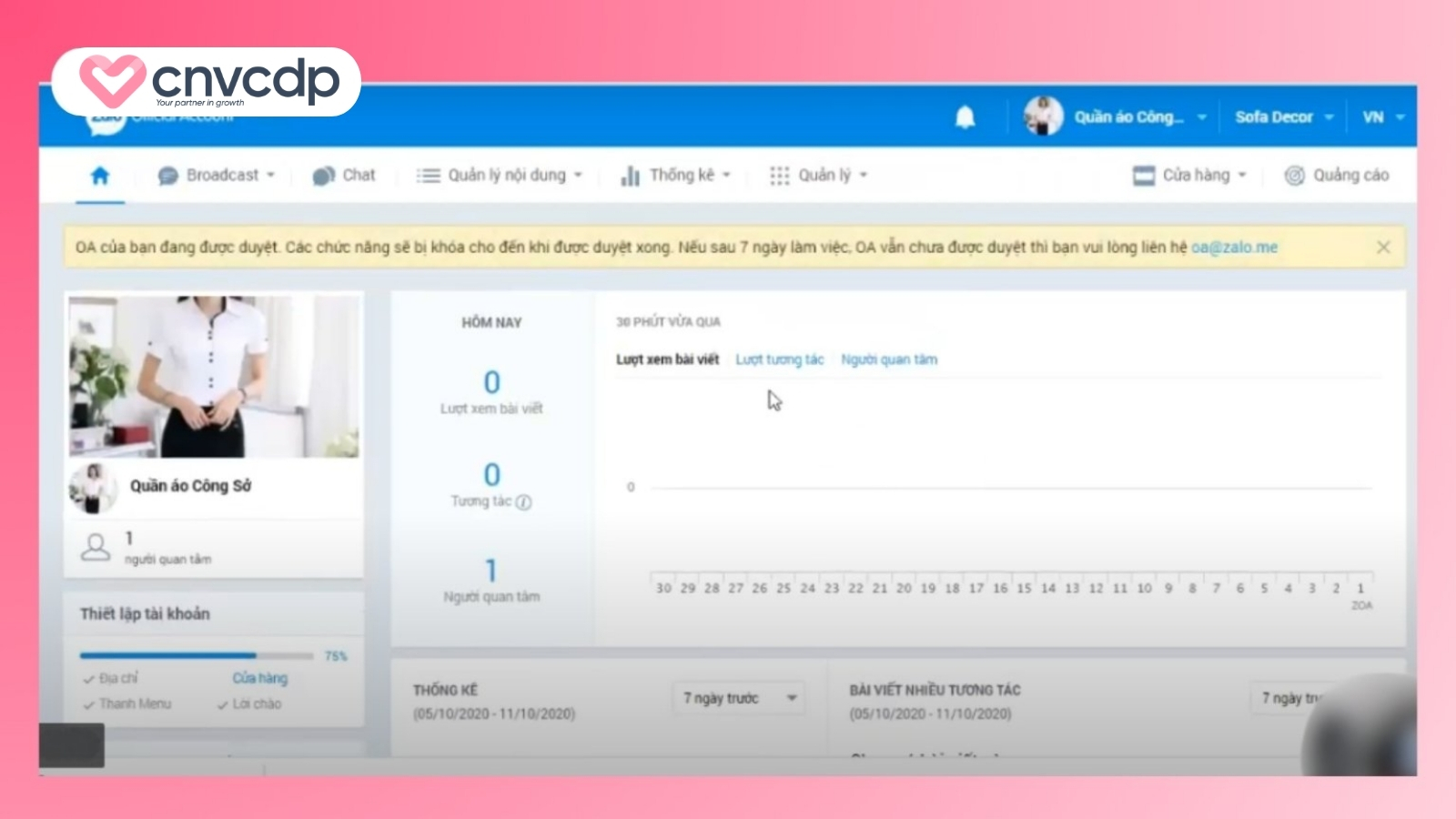Screen dimensions: 1456x819
Task: Select the Lượt xem bài viết tab
Action: coord(667,359)
